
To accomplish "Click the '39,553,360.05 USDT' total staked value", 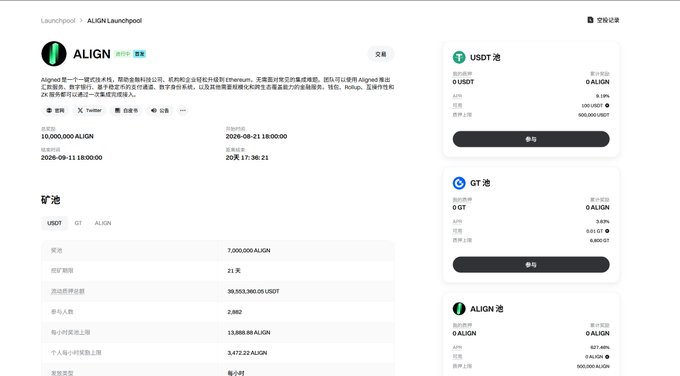I will (253, 291).
